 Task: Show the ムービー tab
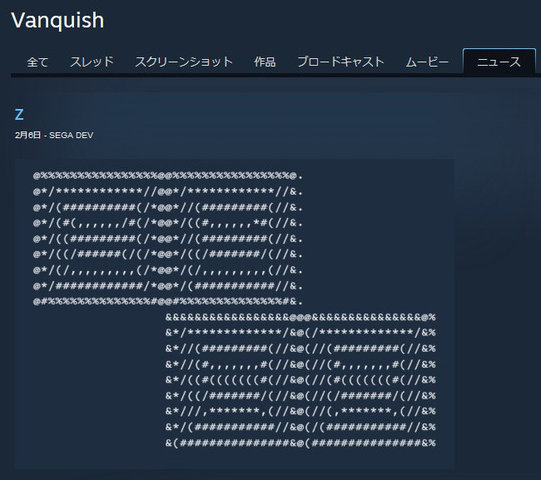coord(427,62)
